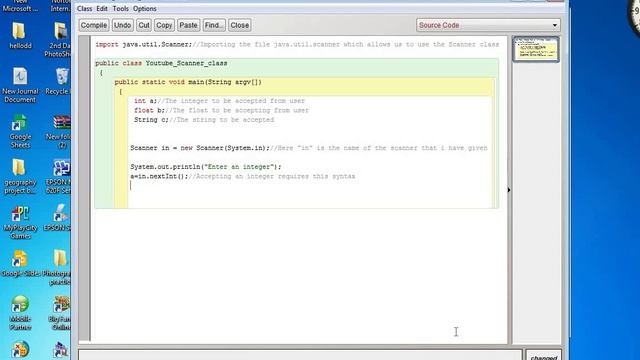640x360 pixels.
Task: Select the geography project folder icon
Action: coord(20,176)
